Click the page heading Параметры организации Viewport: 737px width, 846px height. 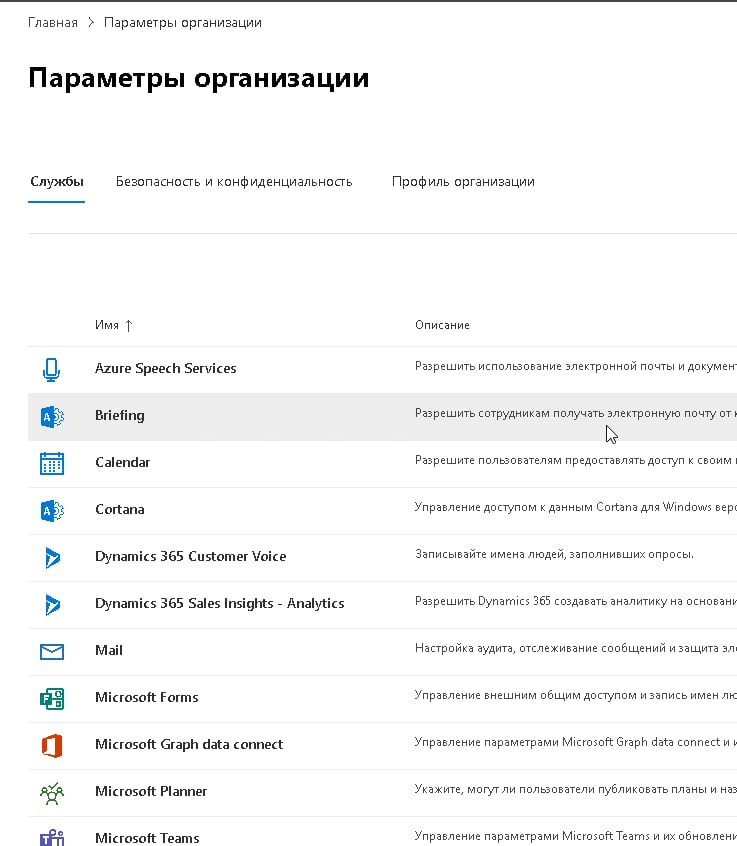[199, 79]
